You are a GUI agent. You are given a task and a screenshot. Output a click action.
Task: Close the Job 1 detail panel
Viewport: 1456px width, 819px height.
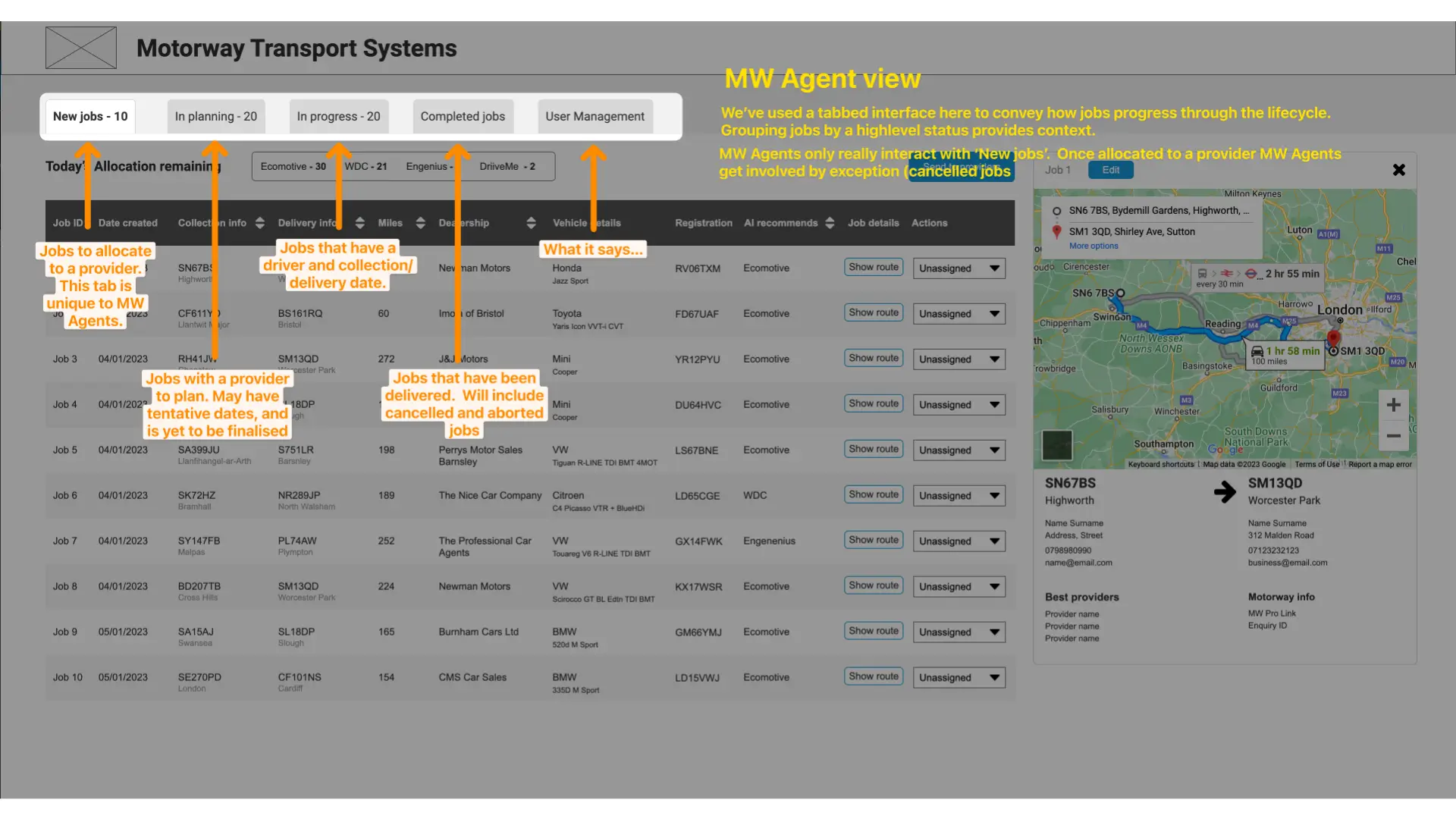(1399, 170)
